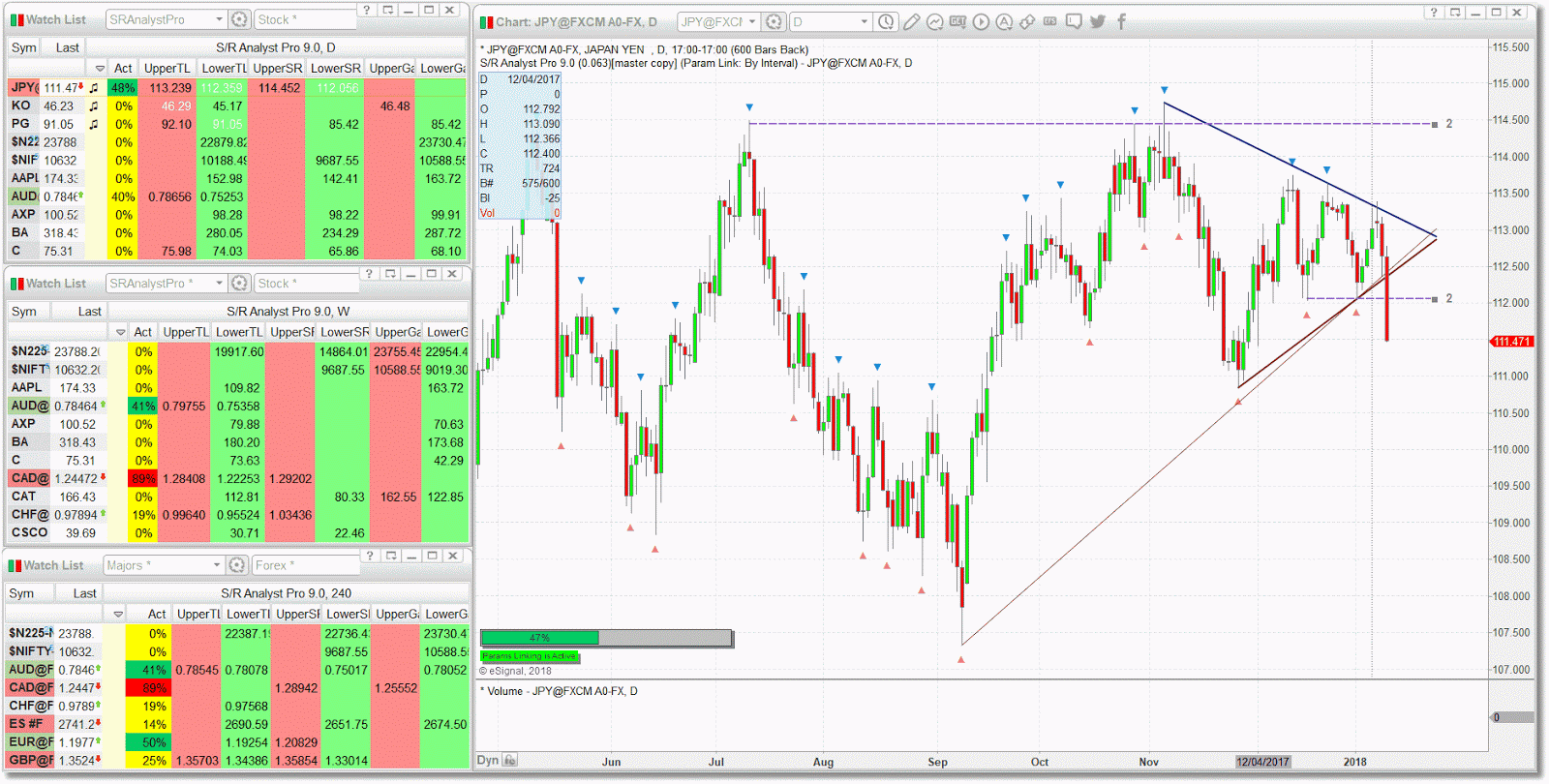Click the GET icon in chart toolbar
This screenshot has width=1549, height=784.
tap(957, 21)
